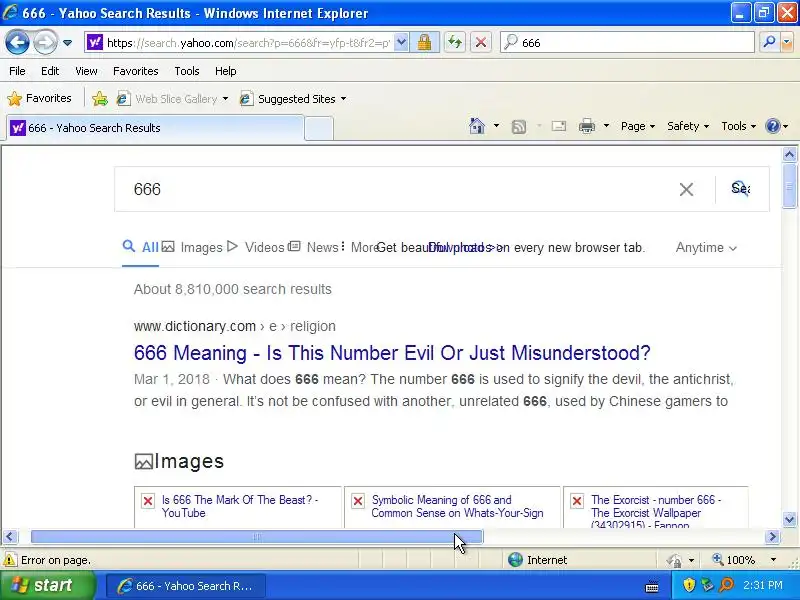Click the Windows start button
This screenshot has width=800, height=600.
(x=47, y=585)
